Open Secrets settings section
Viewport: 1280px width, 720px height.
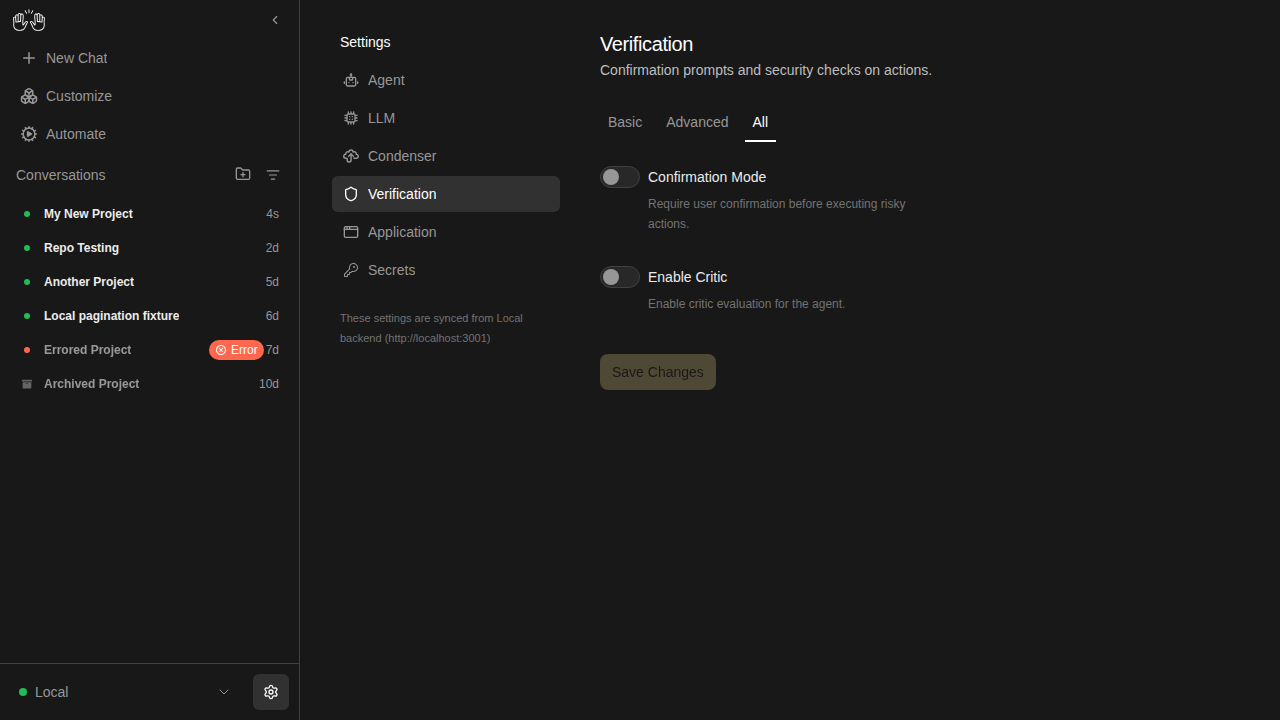click(446, 270)
